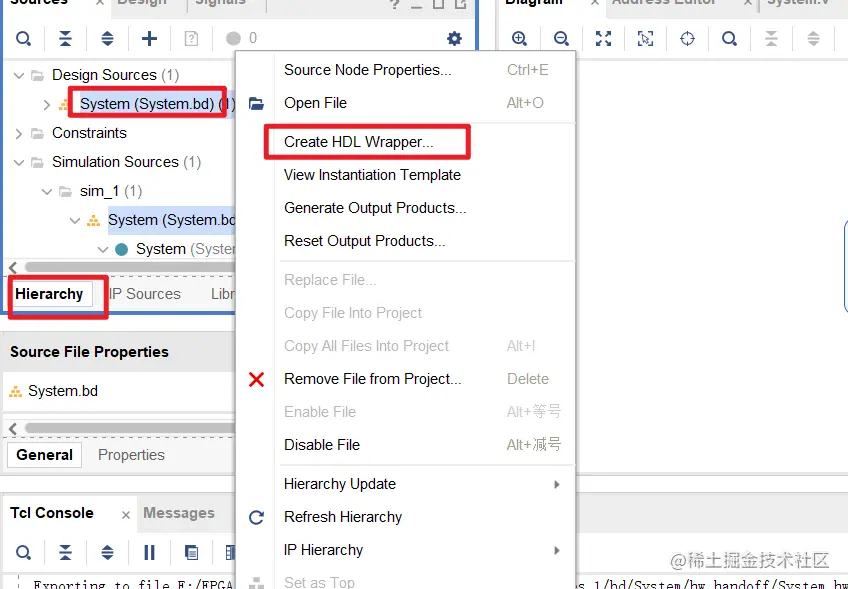The height and width of the screenshot is (589, 848).
Task: Click the Diagram zoom fit icon
Action: click(604, 38)
